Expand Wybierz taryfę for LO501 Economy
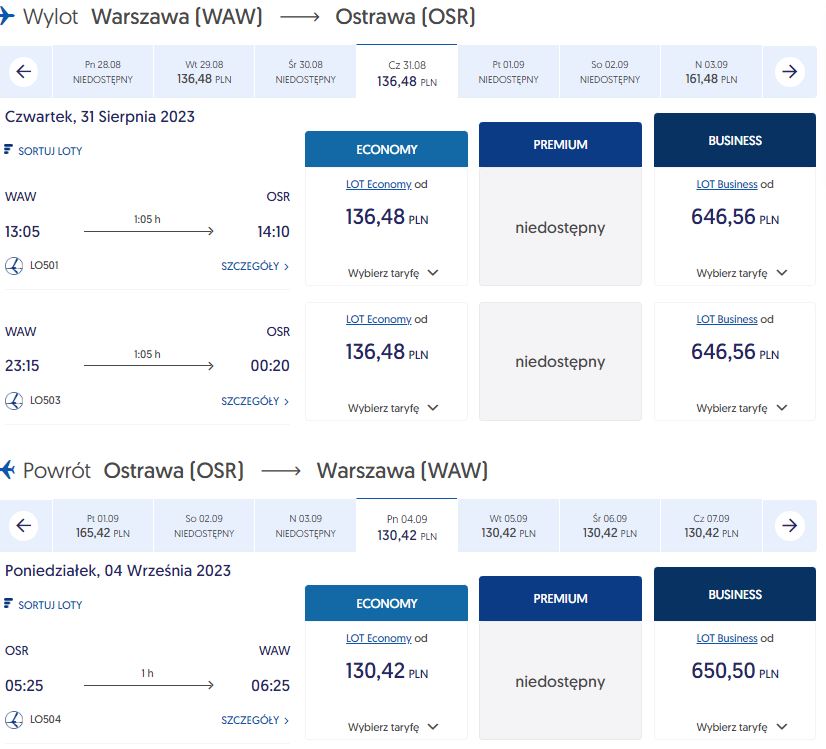The width and height of the screenshot is (826, 749). (393, 273)
